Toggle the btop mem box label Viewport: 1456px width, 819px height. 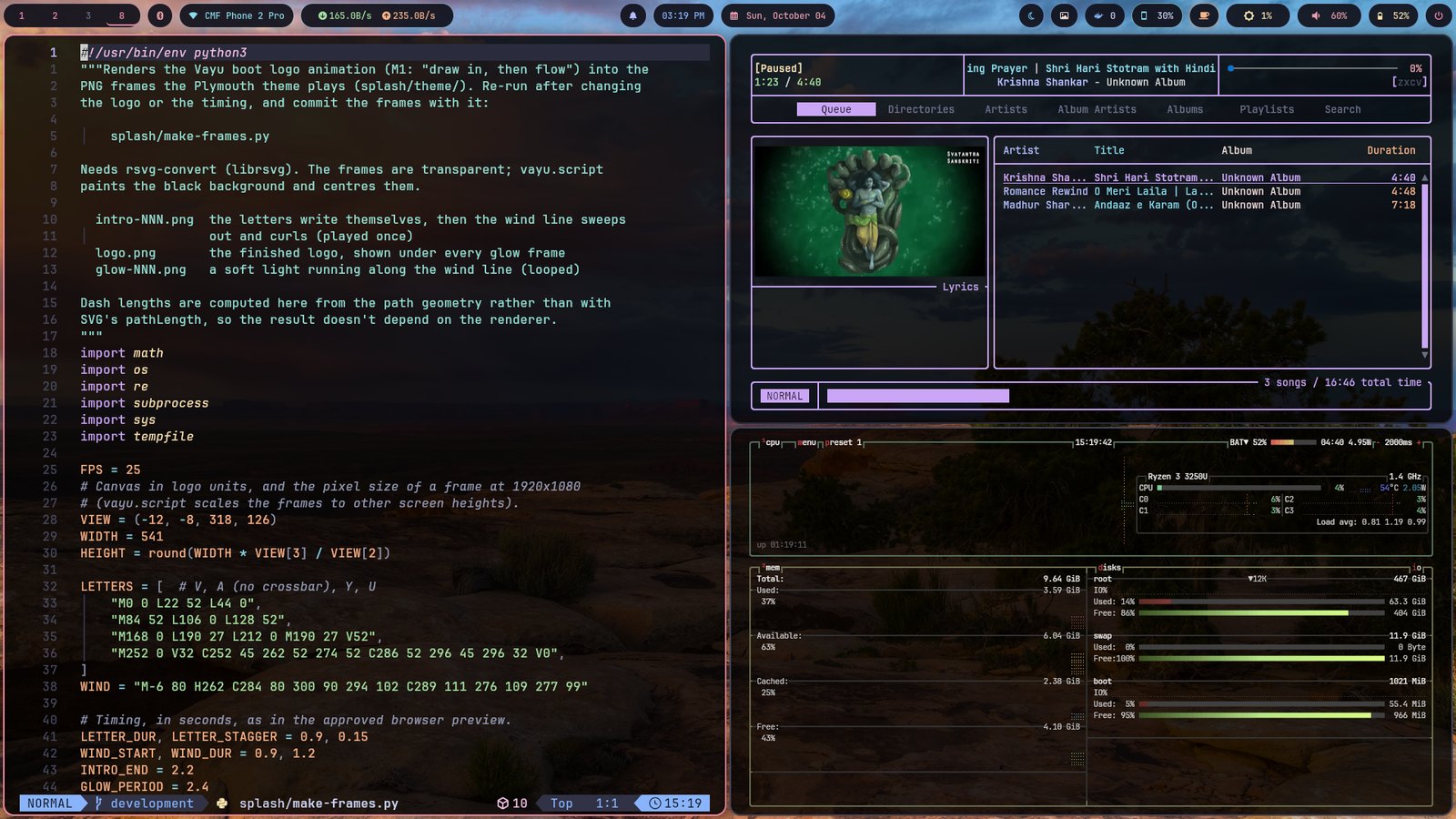(x=772, y=568)
